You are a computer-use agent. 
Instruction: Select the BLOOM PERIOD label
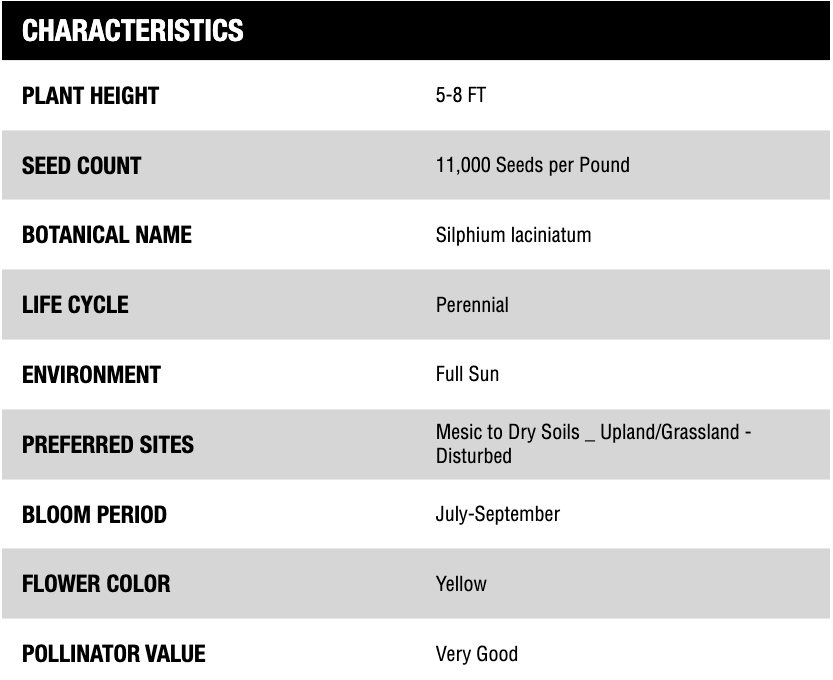94,515
